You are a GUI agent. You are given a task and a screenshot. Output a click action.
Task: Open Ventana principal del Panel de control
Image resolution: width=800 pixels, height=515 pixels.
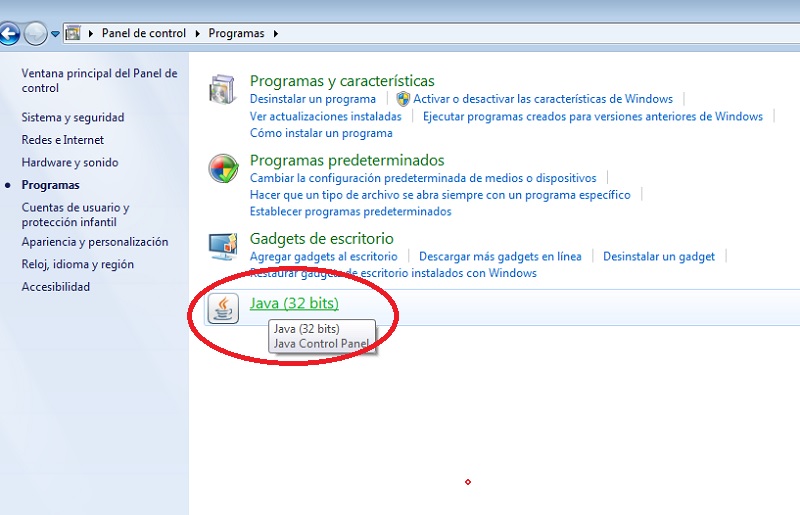[x=99, y=81]
